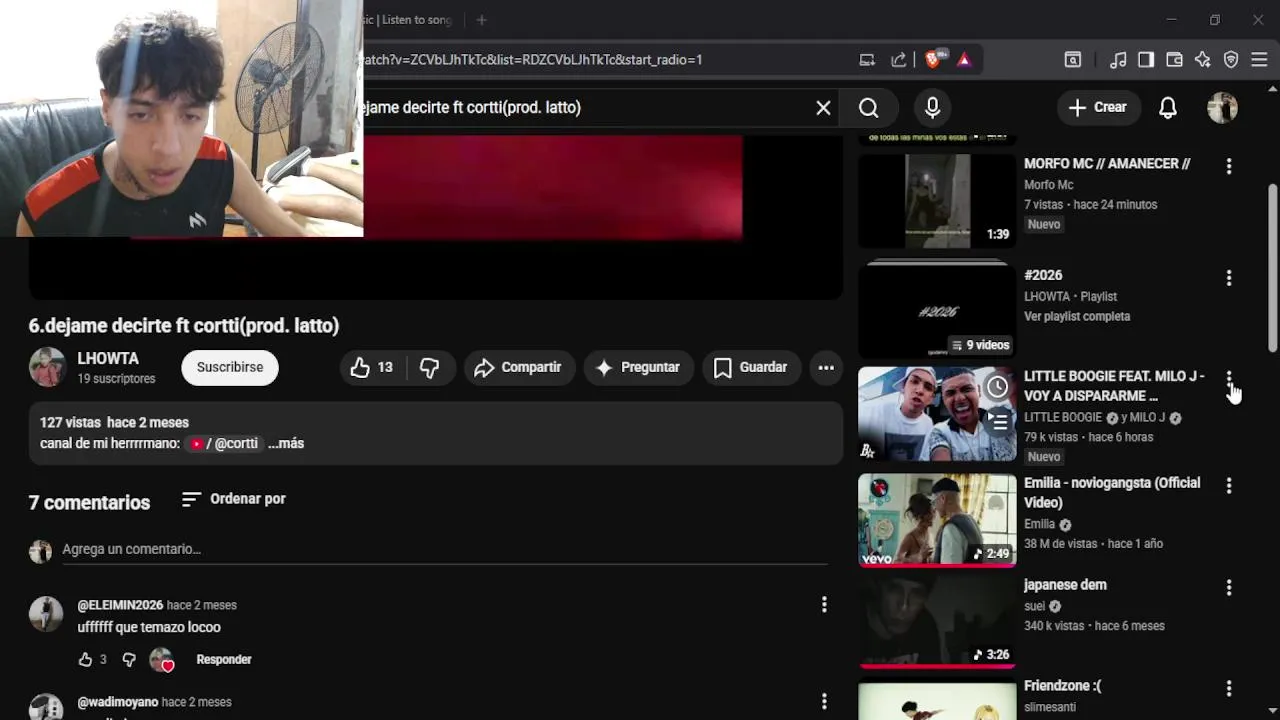This screenshot has width=1280, height=720.
Task: Click Ver playlist completa link
Action: click(1077, 317)
